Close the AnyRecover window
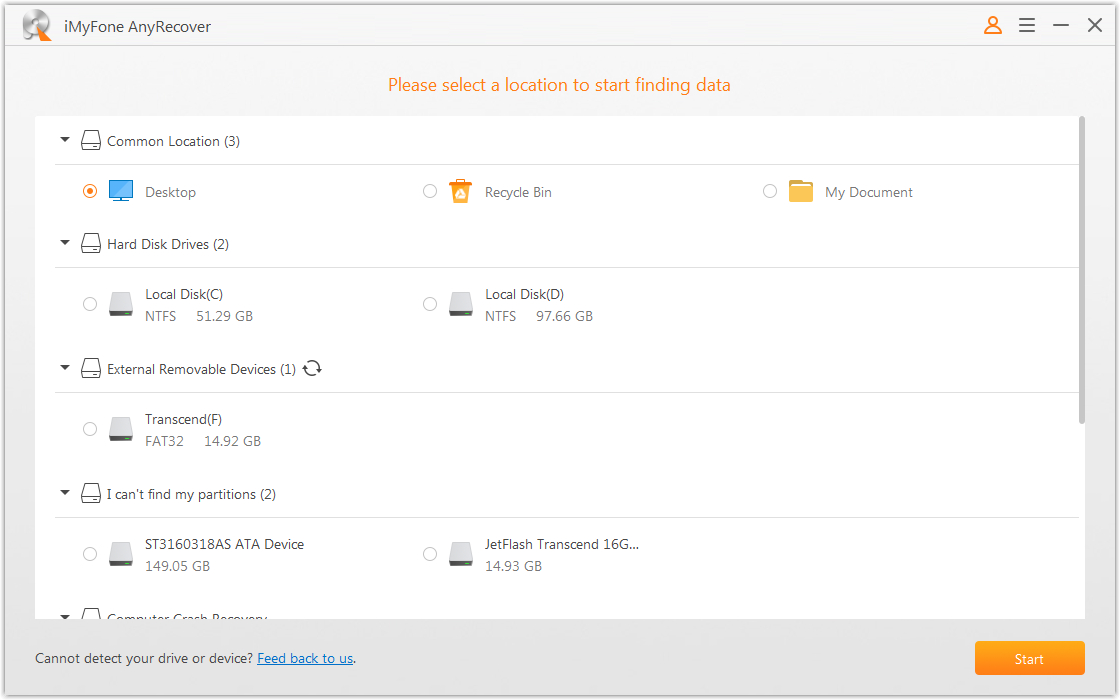Viewport: 1120px width, 700px height. tap(1094, 26)
